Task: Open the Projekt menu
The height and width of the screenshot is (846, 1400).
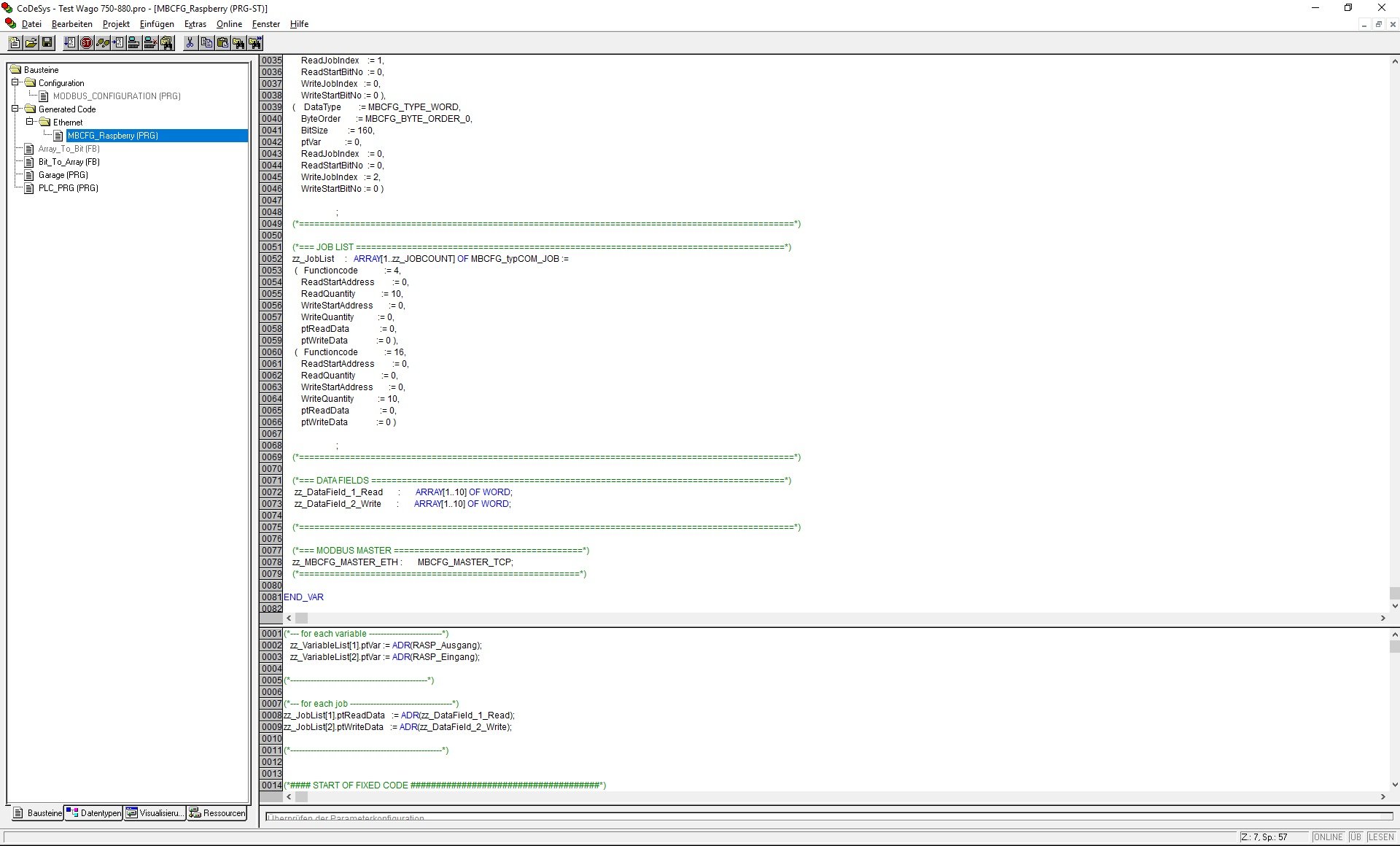Action: click(116, 24)
